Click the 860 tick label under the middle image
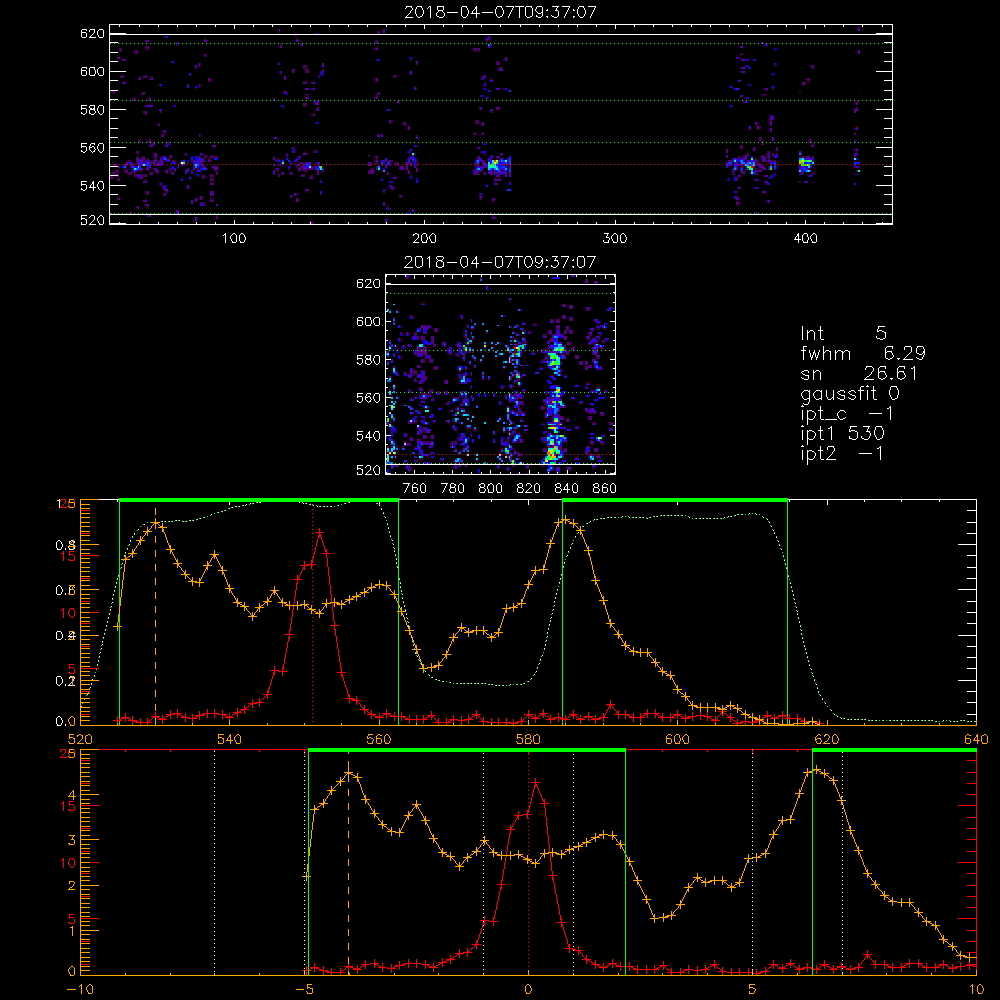Viewport: 1000px width, 1000px height. (604, 489)
